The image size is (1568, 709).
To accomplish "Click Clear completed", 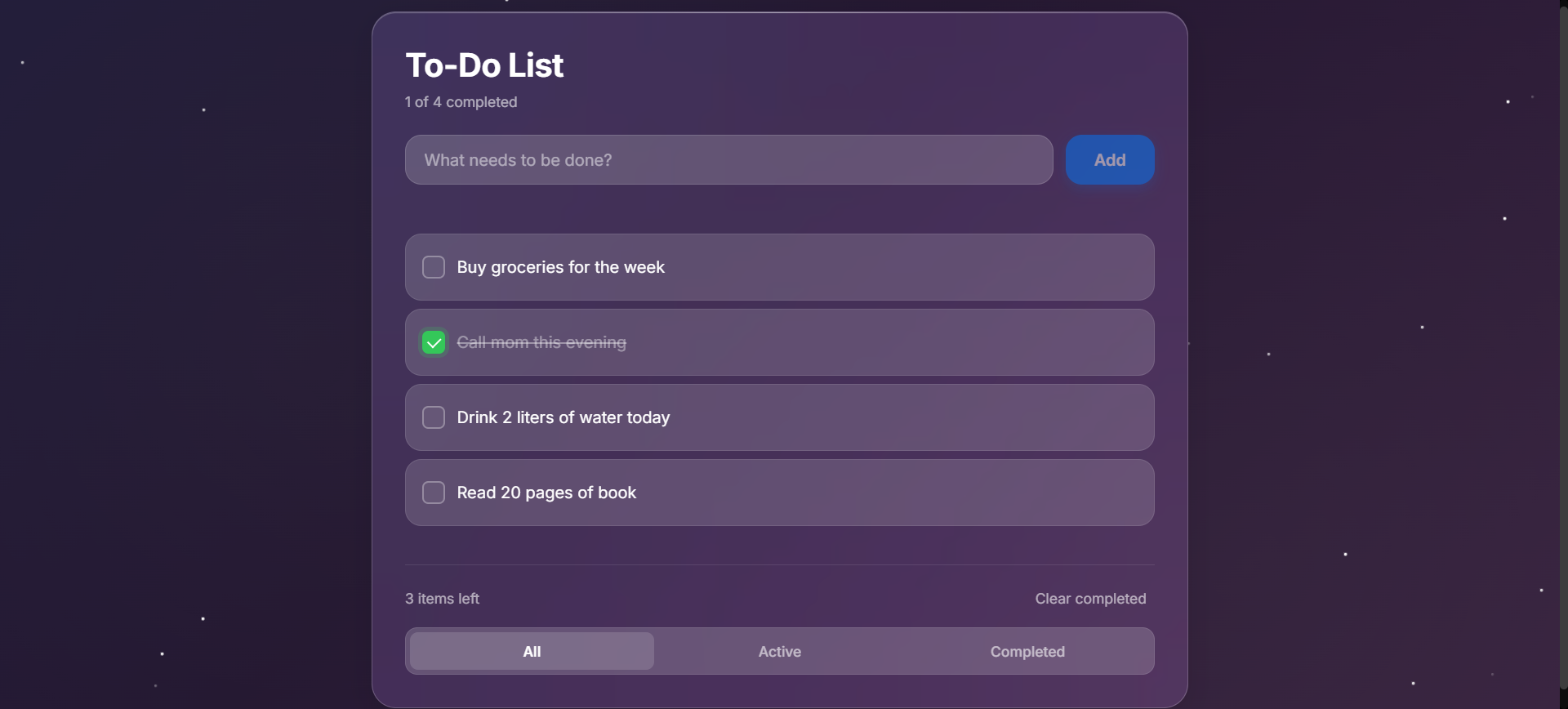I will (1090, 598).
